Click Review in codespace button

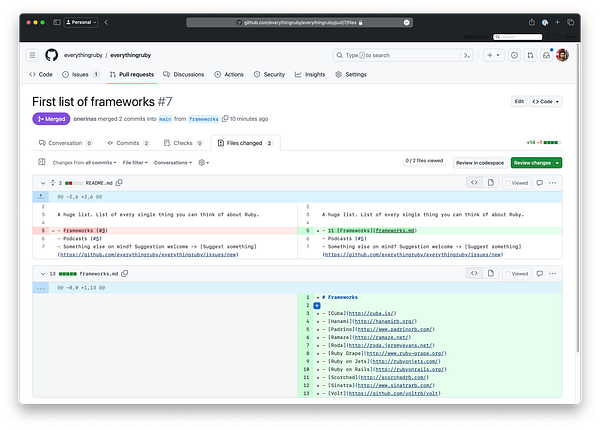[480, 163]
